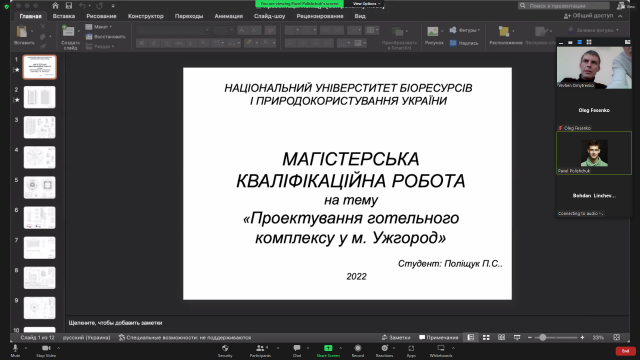
Task: Click the green Share Screen icon
Action: coord(328,348)
